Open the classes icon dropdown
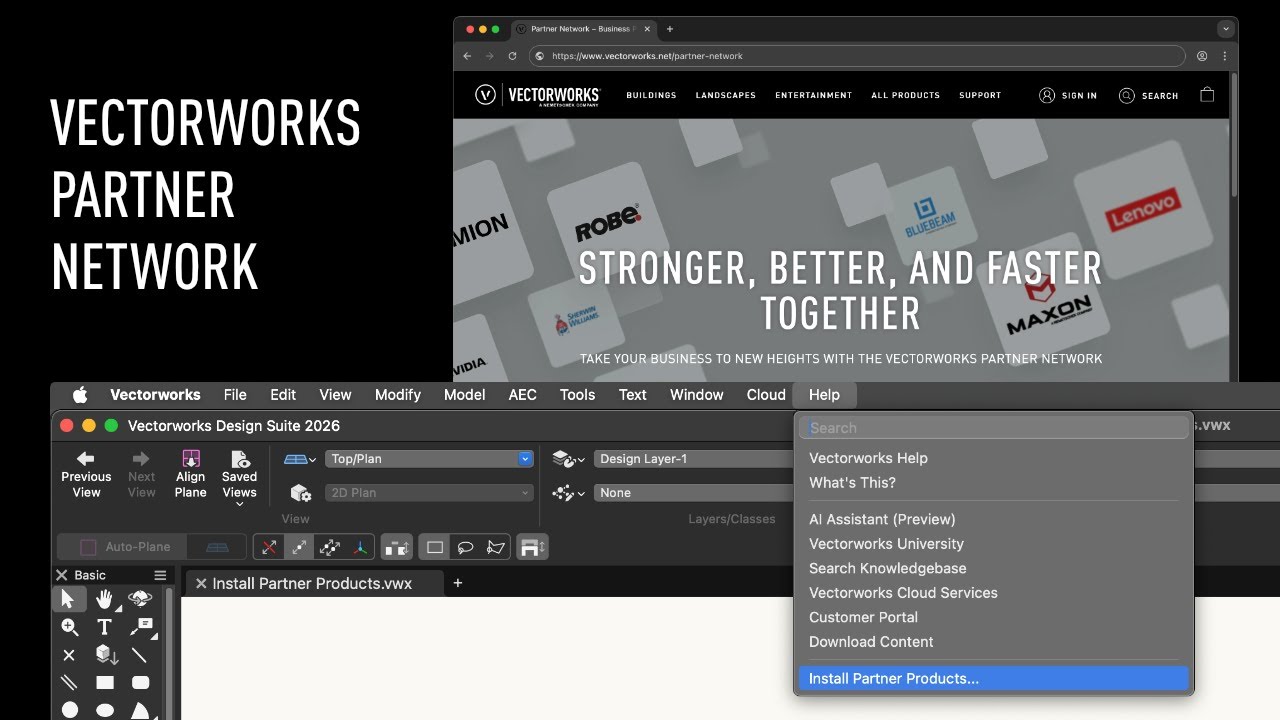Screen dimensions: 1280x720 coord(569,493)
